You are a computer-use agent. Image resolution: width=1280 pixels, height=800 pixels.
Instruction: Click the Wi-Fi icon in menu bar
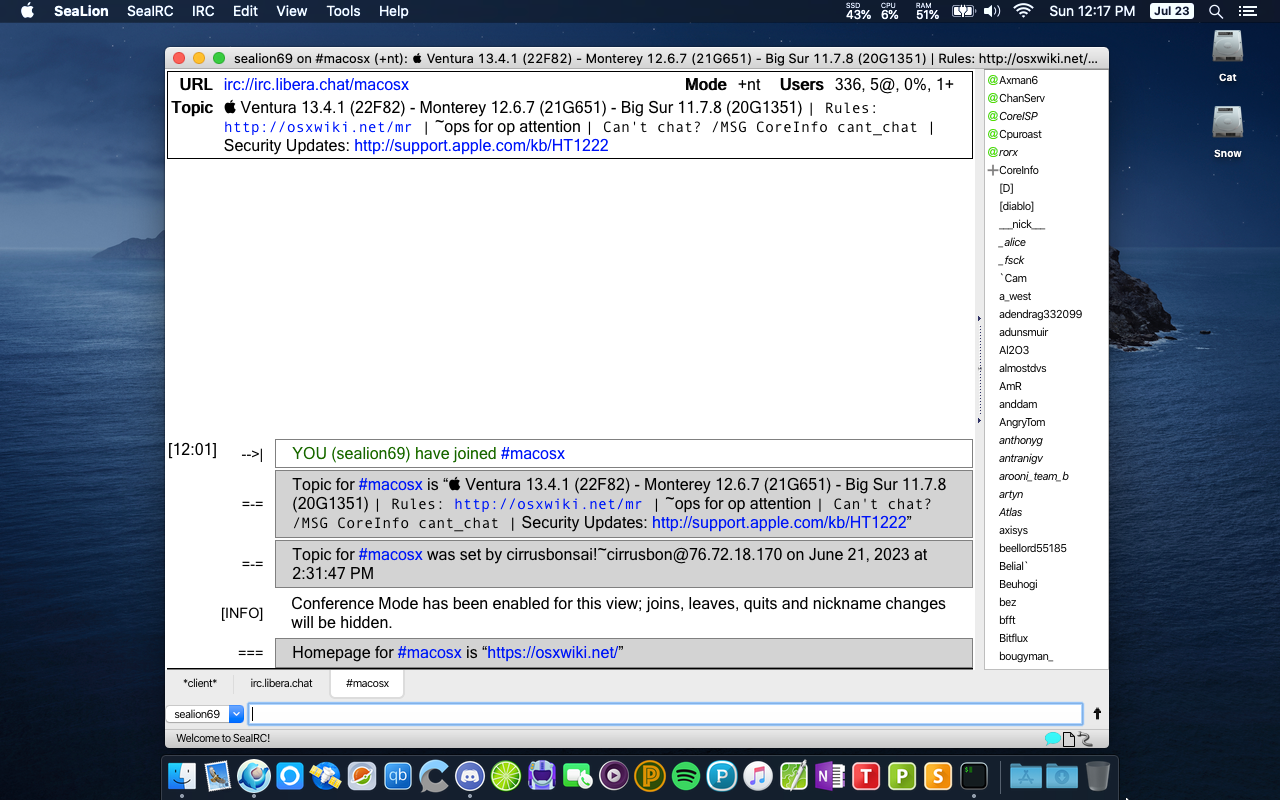click(1022, 11)
